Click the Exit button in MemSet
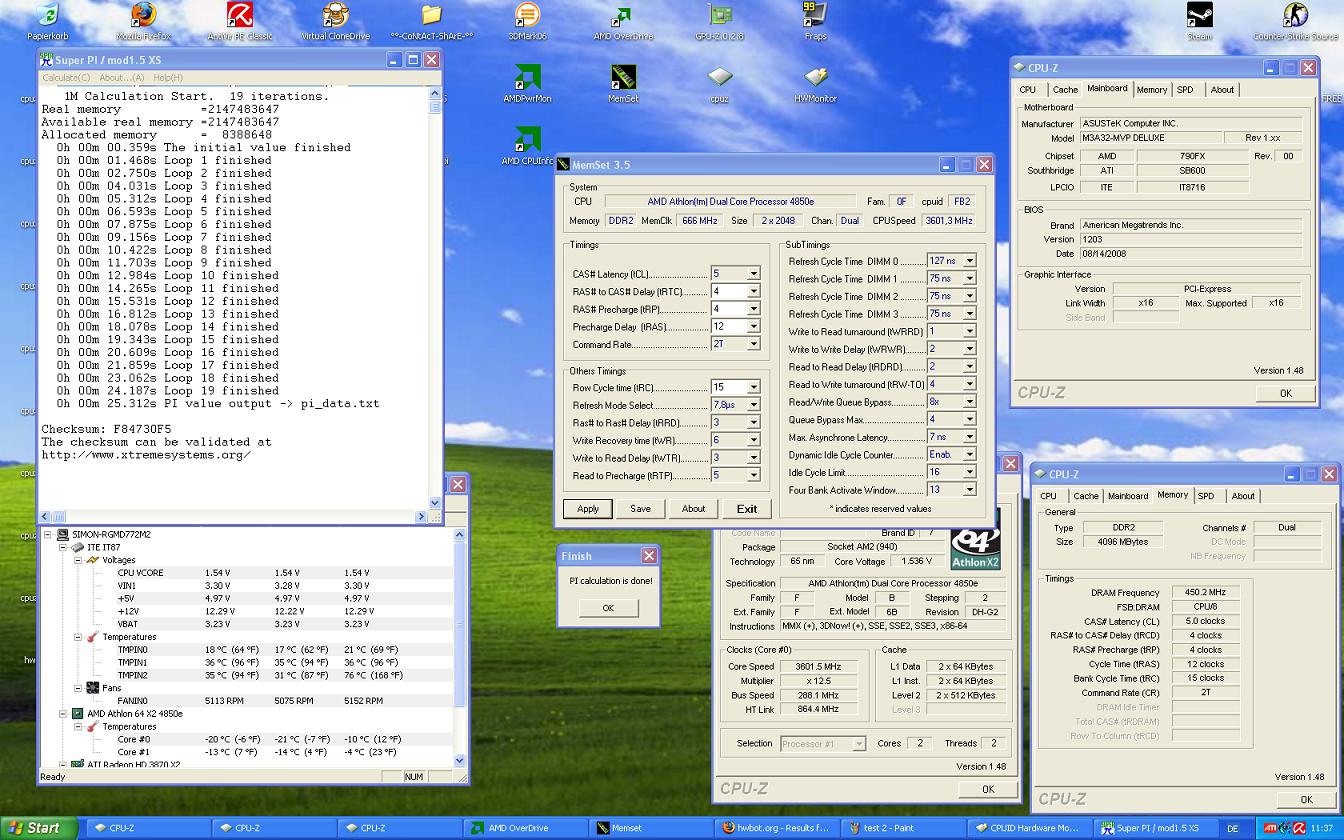The width and height of the screenshot is (1344, 840). point(746,508)
